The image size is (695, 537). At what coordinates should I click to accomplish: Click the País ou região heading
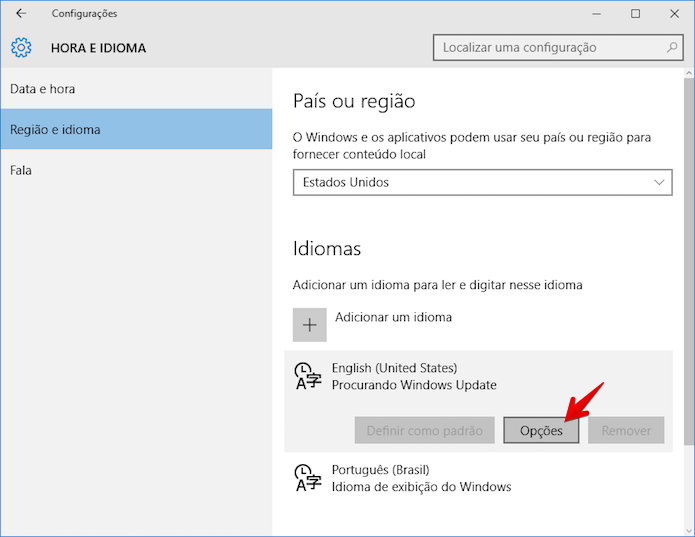pos(354,101)
